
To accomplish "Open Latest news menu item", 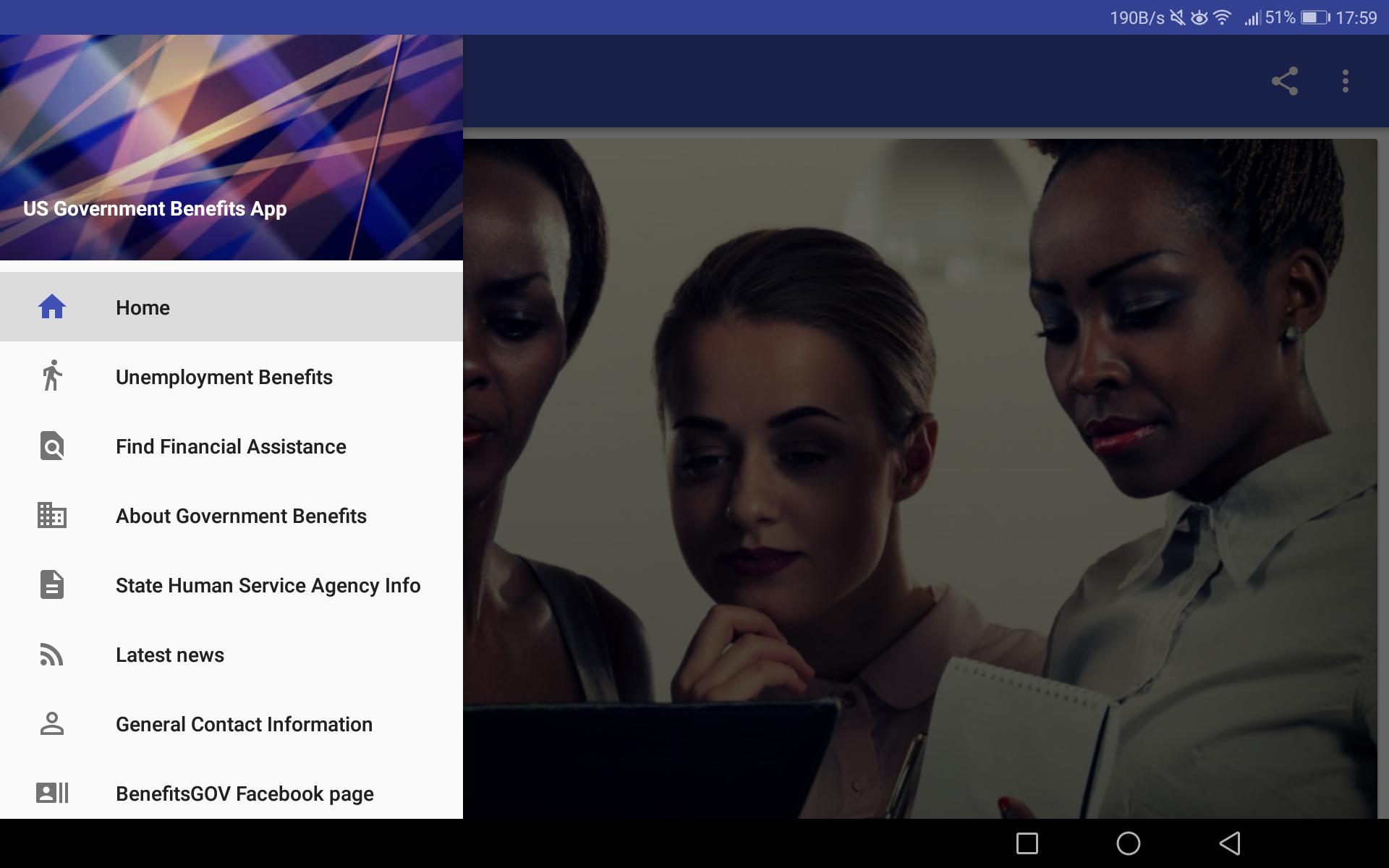I will pos(231,654).
